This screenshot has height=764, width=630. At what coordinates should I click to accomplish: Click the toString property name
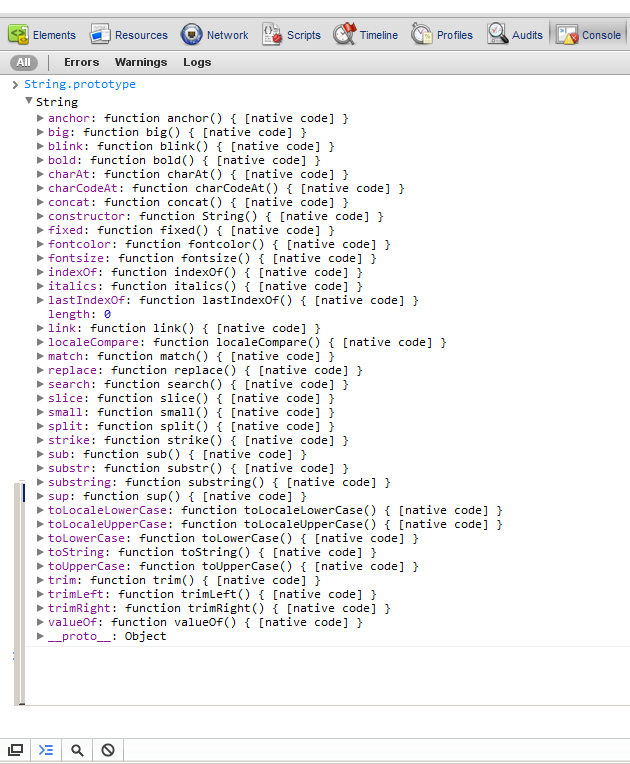(76, 552)
